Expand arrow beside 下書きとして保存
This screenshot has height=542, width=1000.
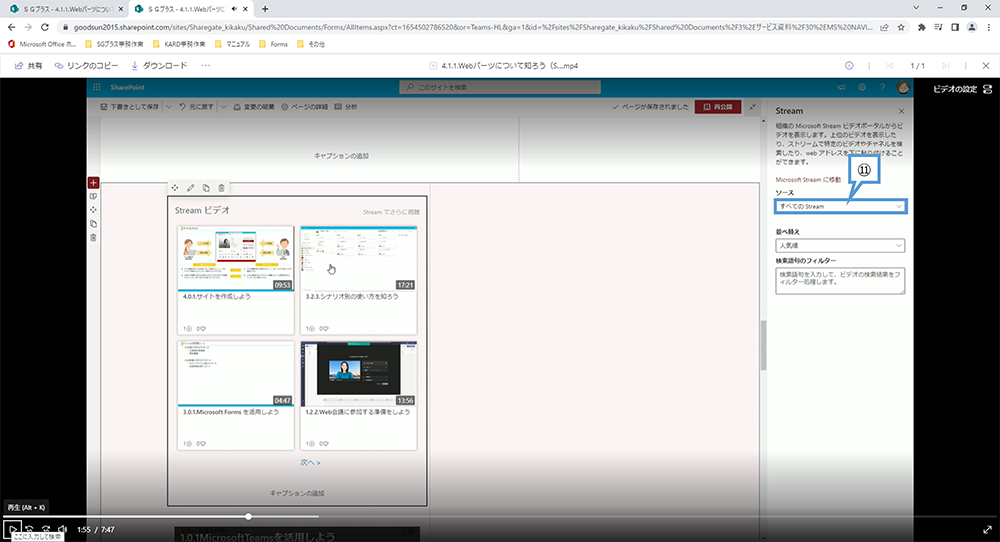[169, 107]
